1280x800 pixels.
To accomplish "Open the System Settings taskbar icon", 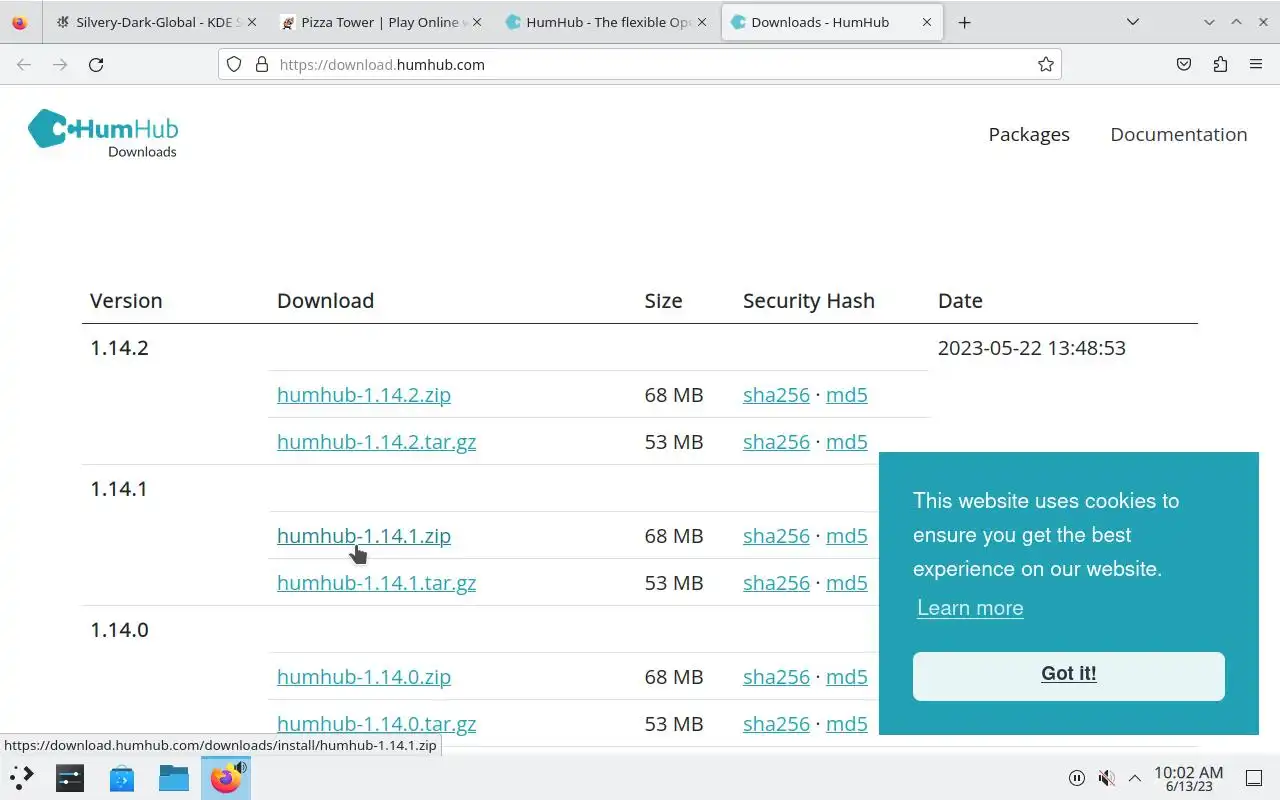I will pyautogui.click(x=70, y=777).
